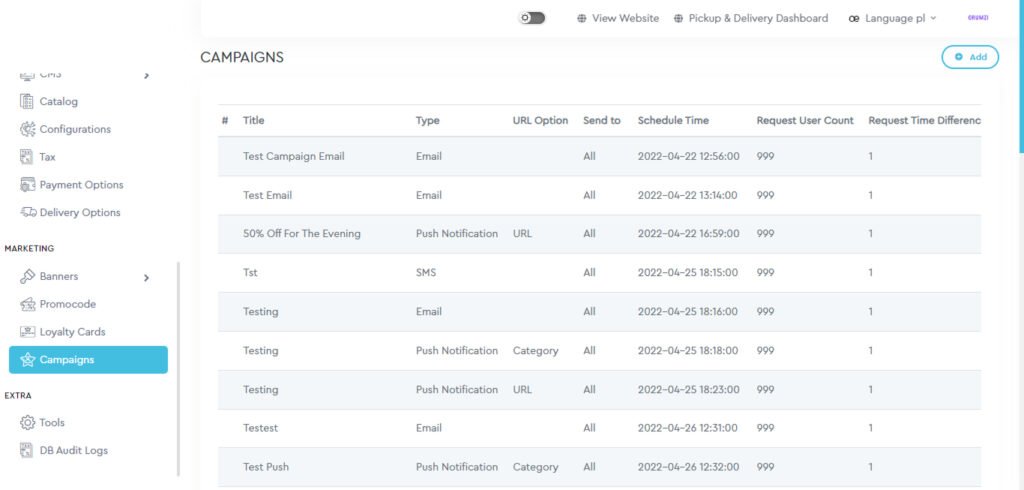Viewport: 1024px width, 490px height.
Task: Toggle the switch in the top bar
Action: [x=532, y=18]
